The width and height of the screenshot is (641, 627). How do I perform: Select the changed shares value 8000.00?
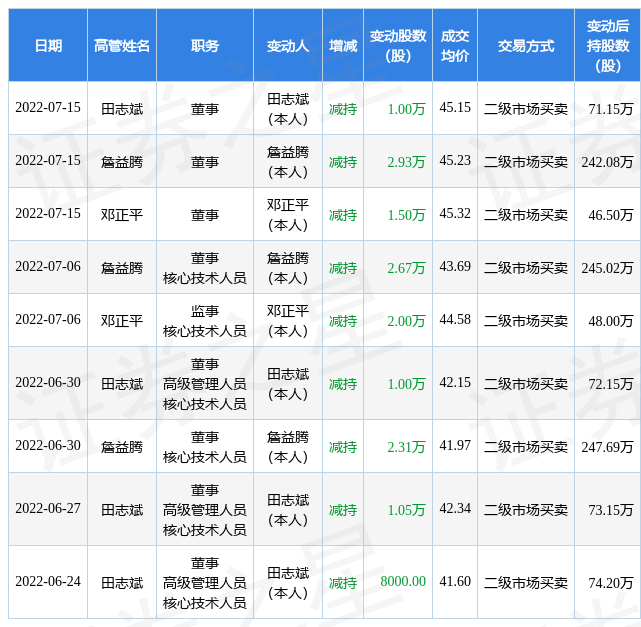click(403, 581)
